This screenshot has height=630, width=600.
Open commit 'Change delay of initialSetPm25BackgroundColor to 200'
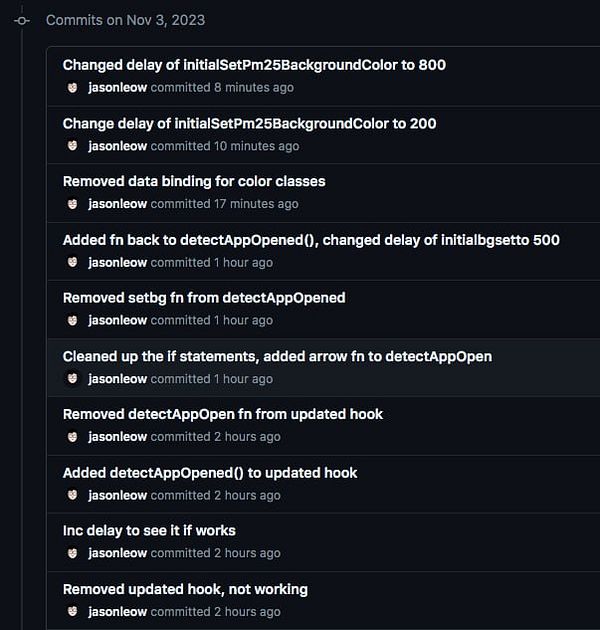pos(249,124)
